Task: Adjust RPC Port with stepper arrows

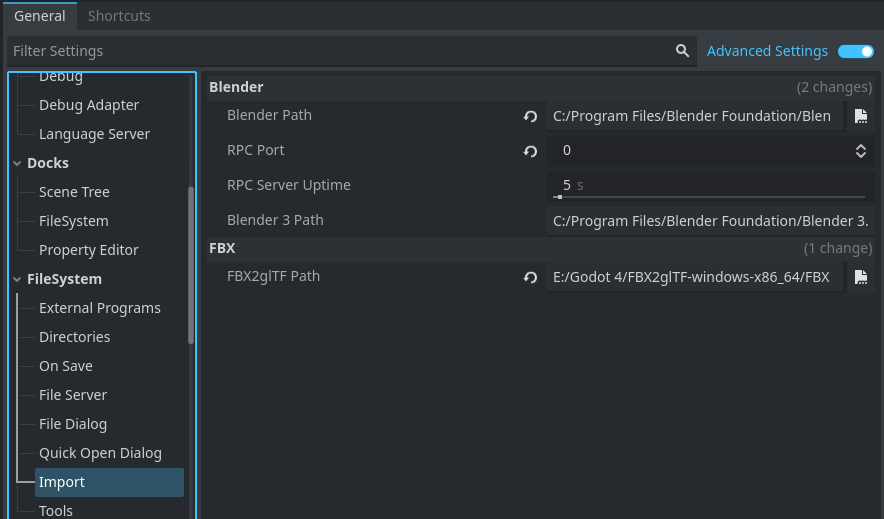Action: tap(861, 151)
